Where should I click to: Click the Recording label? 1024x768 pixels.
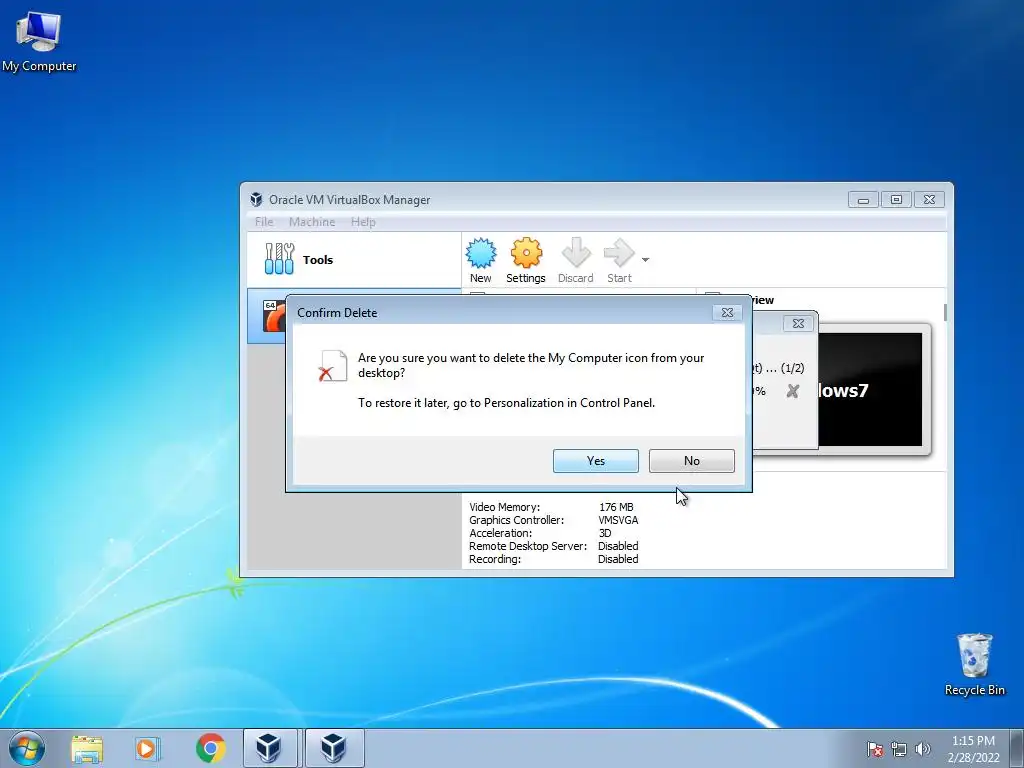point(495,559)
